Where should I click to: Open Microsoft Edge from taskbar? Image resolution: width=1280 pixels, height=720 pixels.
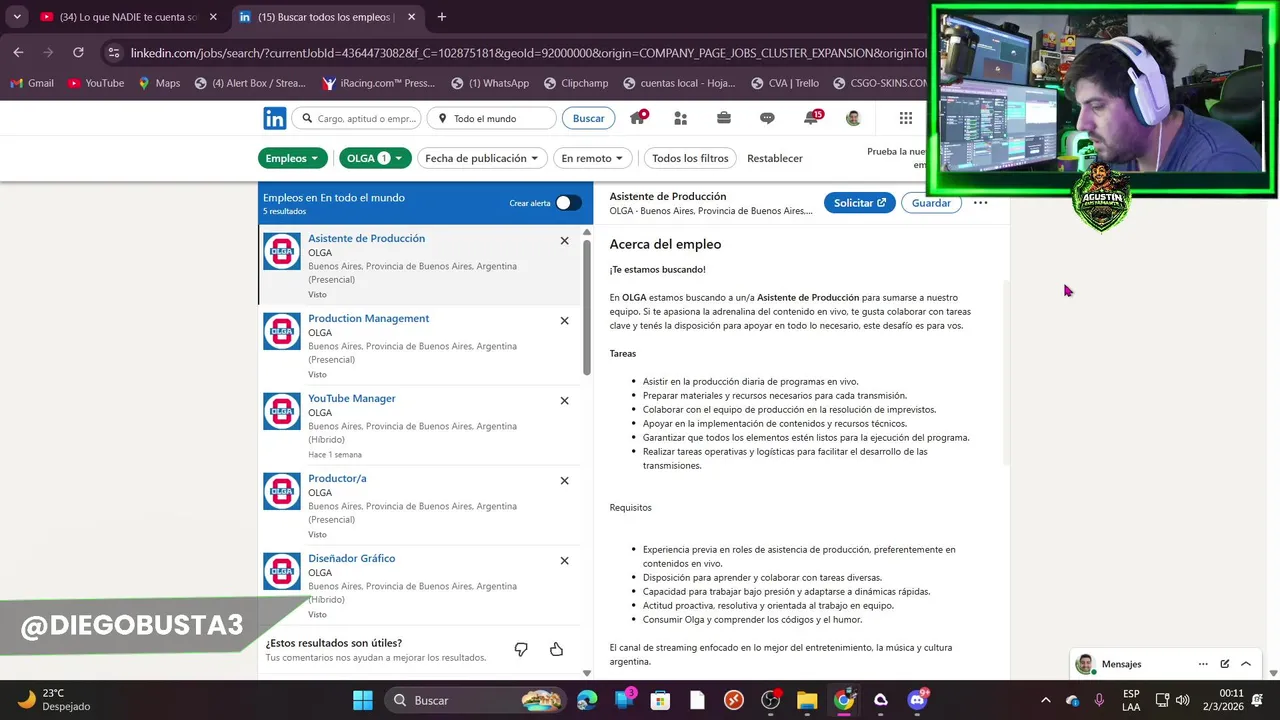click(587, 700)
